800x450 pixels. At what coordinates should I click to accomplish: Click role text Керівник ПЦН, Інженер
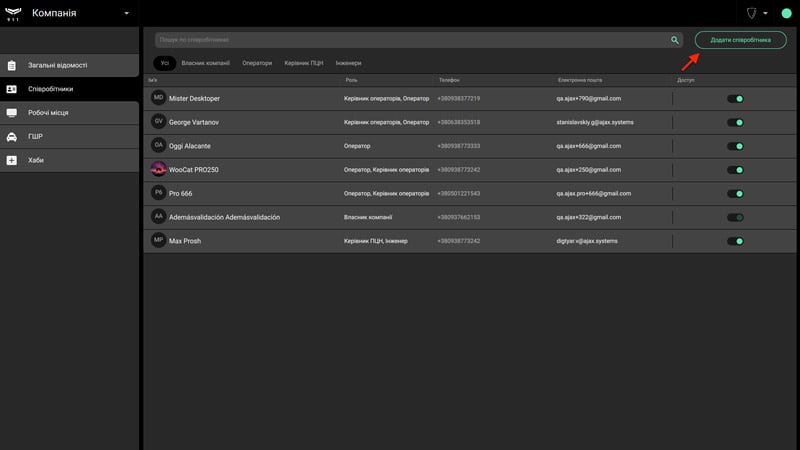[x=376, y=241]
